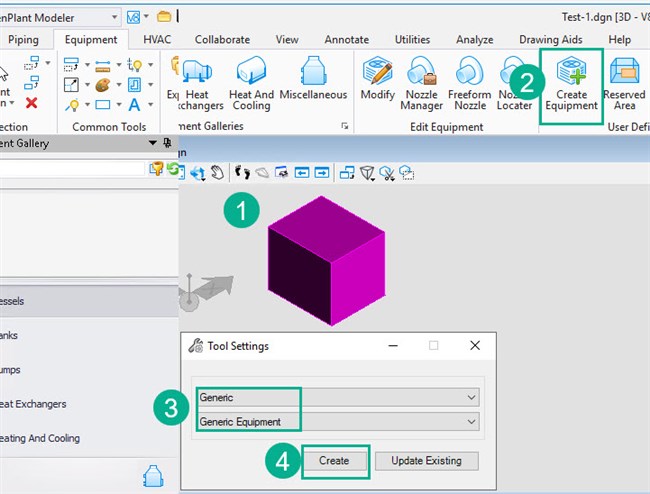The image size is (650, 494).
Task: Click the Create button in Tool Settings
Action: pos(334,461)
